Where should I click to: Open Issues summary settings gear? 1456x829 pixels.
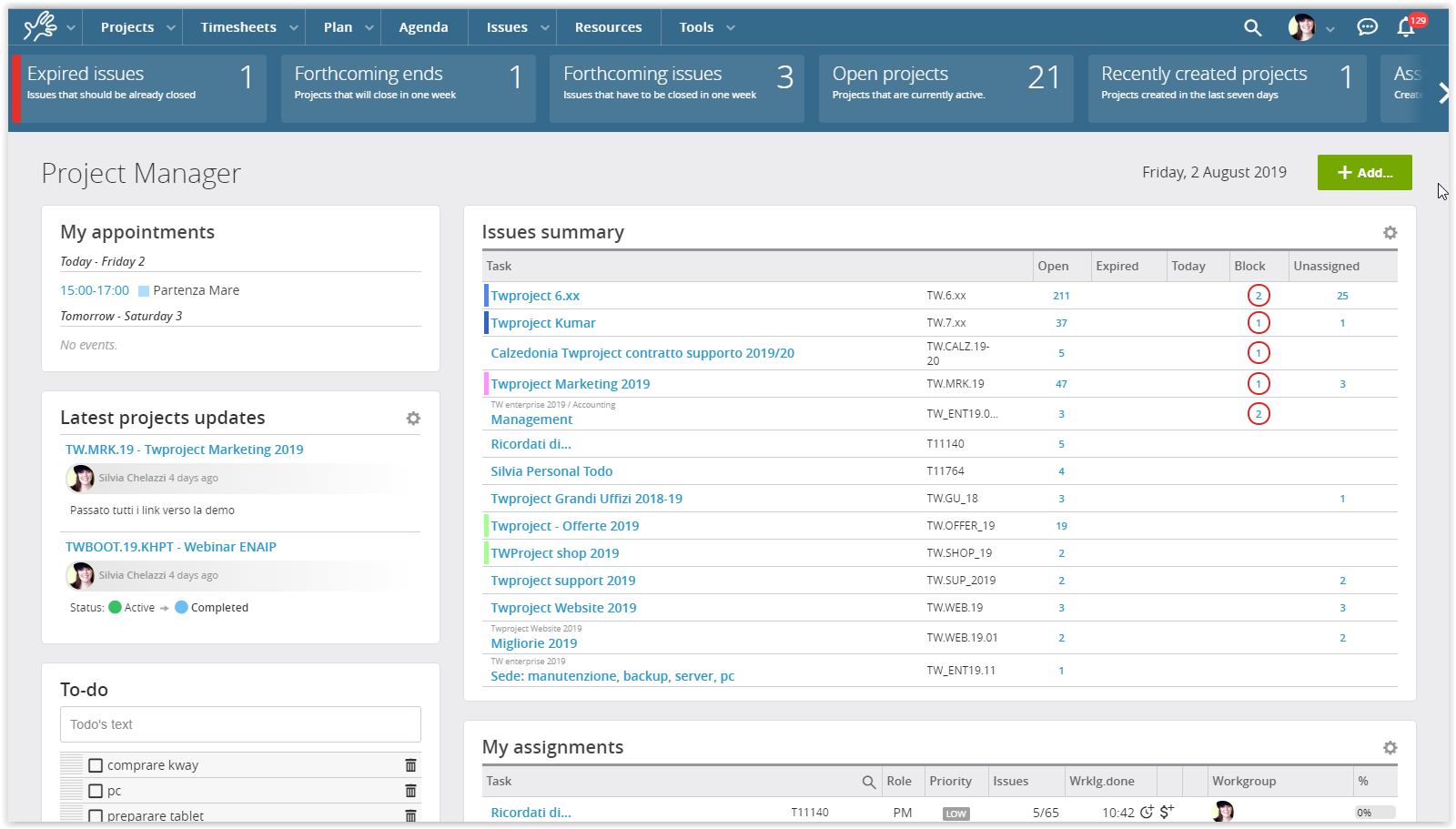[1390, 232]
